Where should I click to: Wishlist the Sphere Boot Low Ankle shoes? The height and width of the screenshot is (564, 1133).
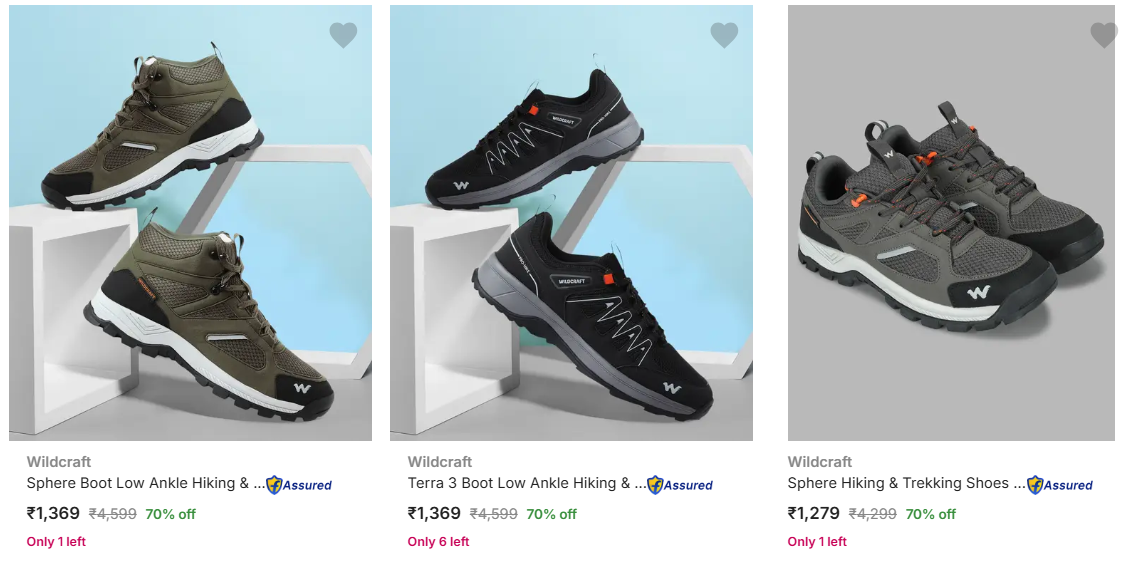tap(343, 36)
